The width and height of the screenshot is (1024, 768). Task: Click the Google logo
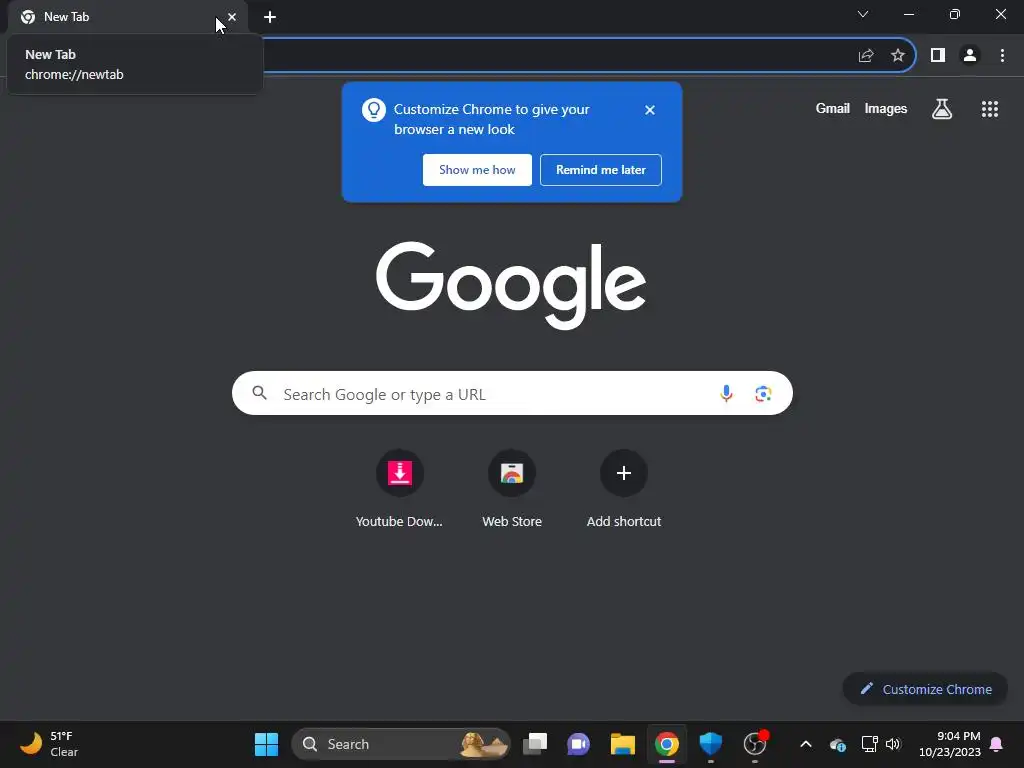point(511,285)
